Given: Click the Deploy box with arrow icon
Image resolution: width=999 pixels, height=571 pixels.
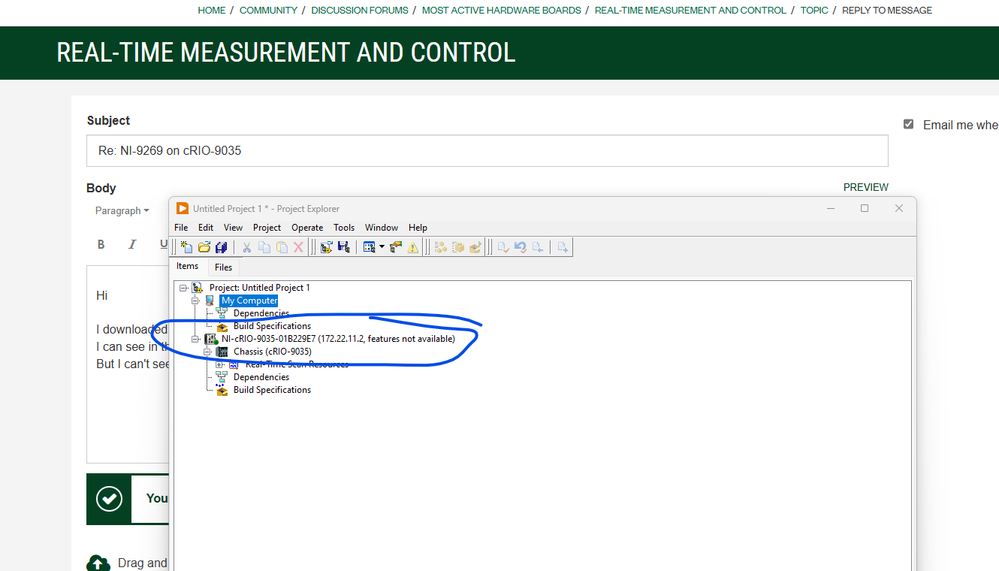Looking at the screenshot, I should (475, 247).
